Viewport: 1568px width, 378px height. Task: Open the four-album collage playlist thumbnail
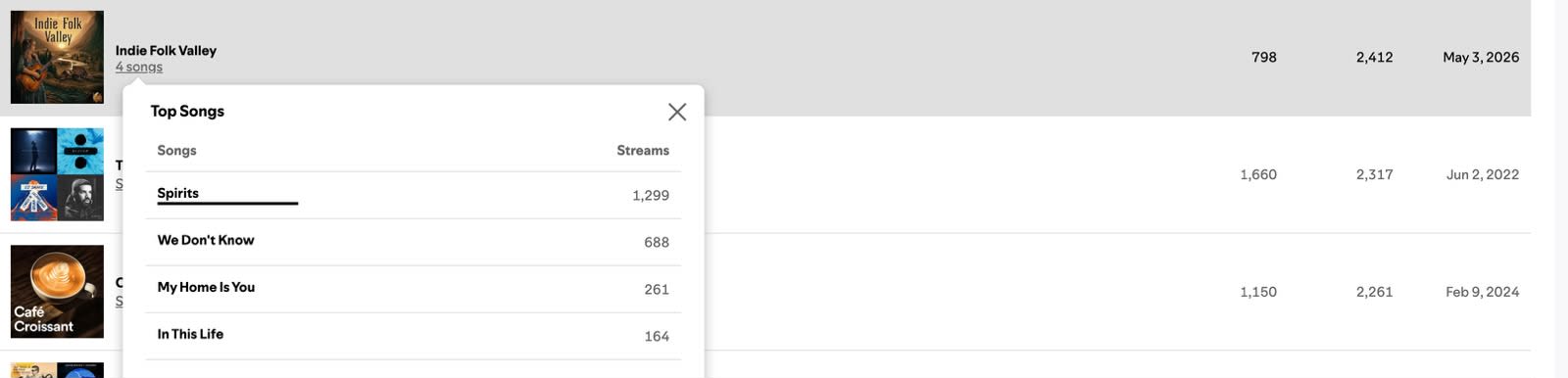(x=57, y=174)
